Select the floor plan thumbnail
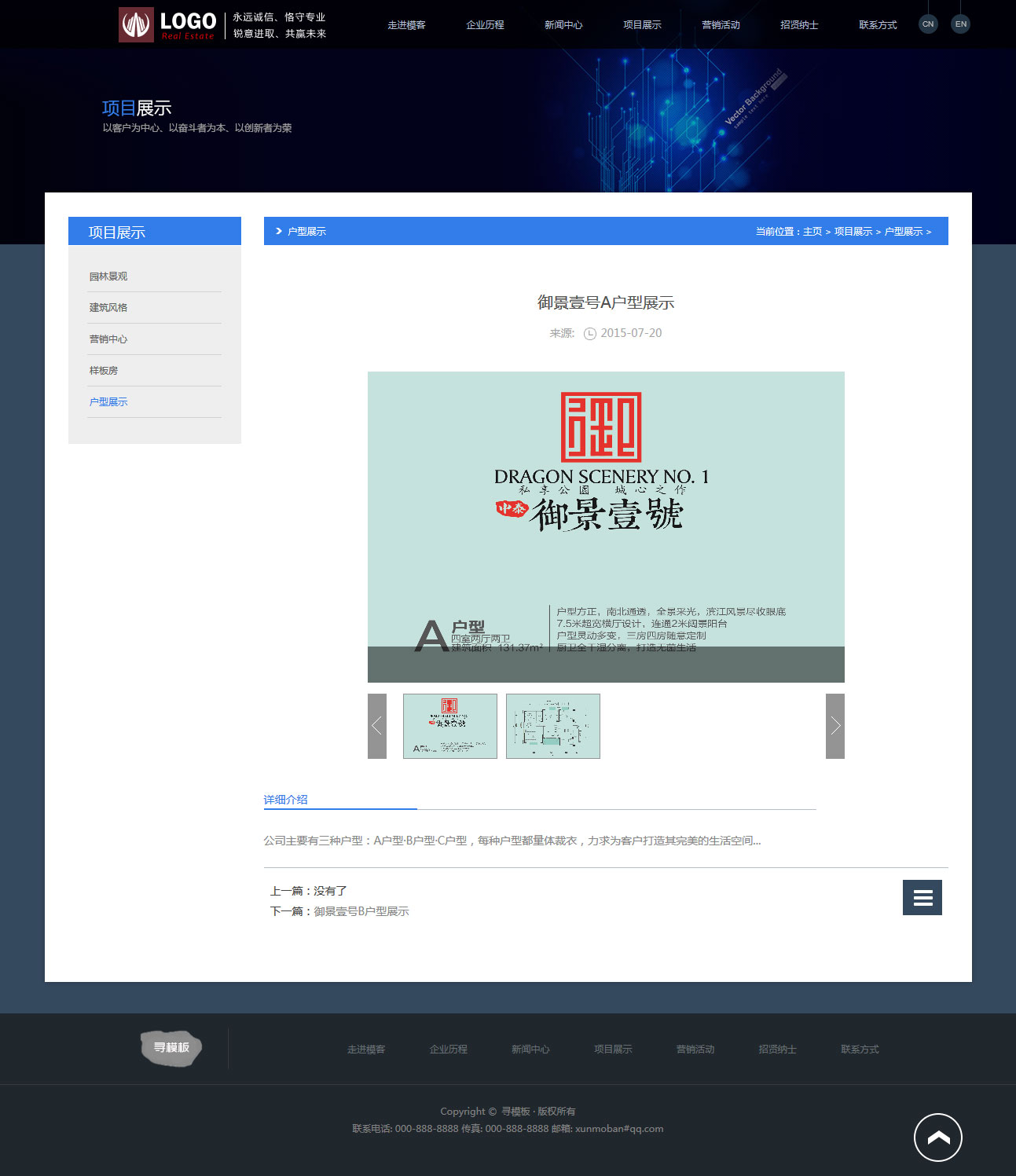Viewport: 1016px width, 1176px height. click(552, 726)
